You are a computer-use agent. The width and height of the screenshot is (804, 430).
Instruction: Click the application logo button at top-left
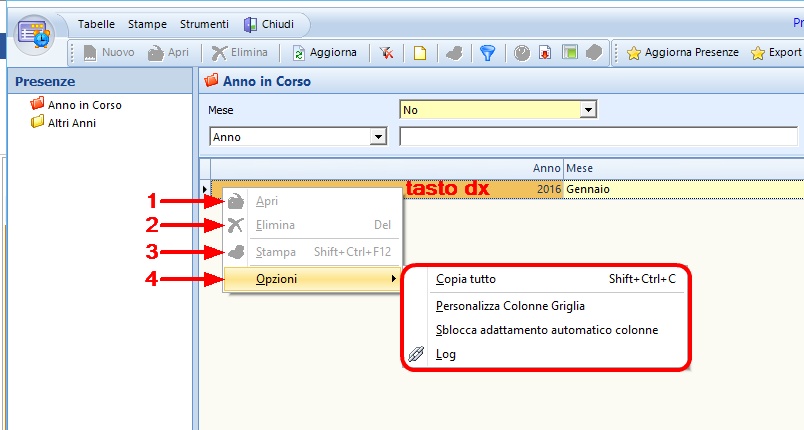click(33, 33)
